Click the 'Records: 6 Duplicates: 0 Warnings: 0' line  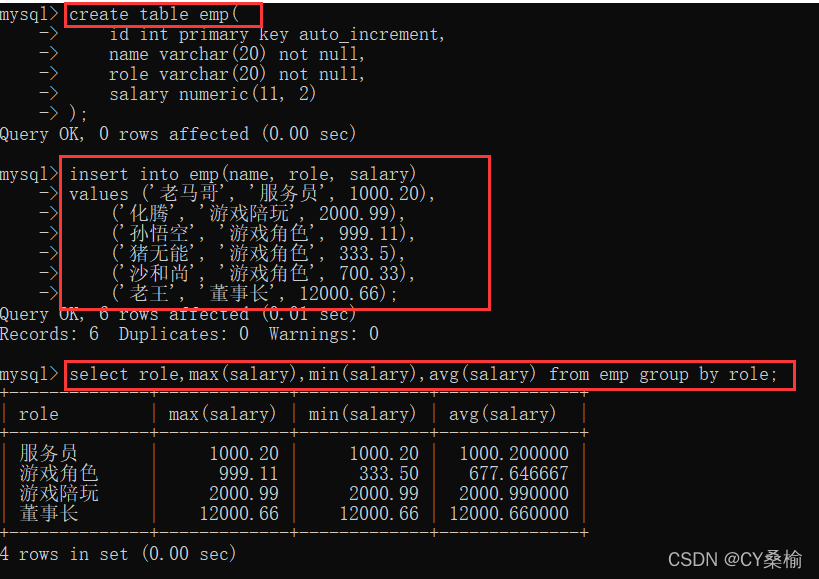pos(189,334)
